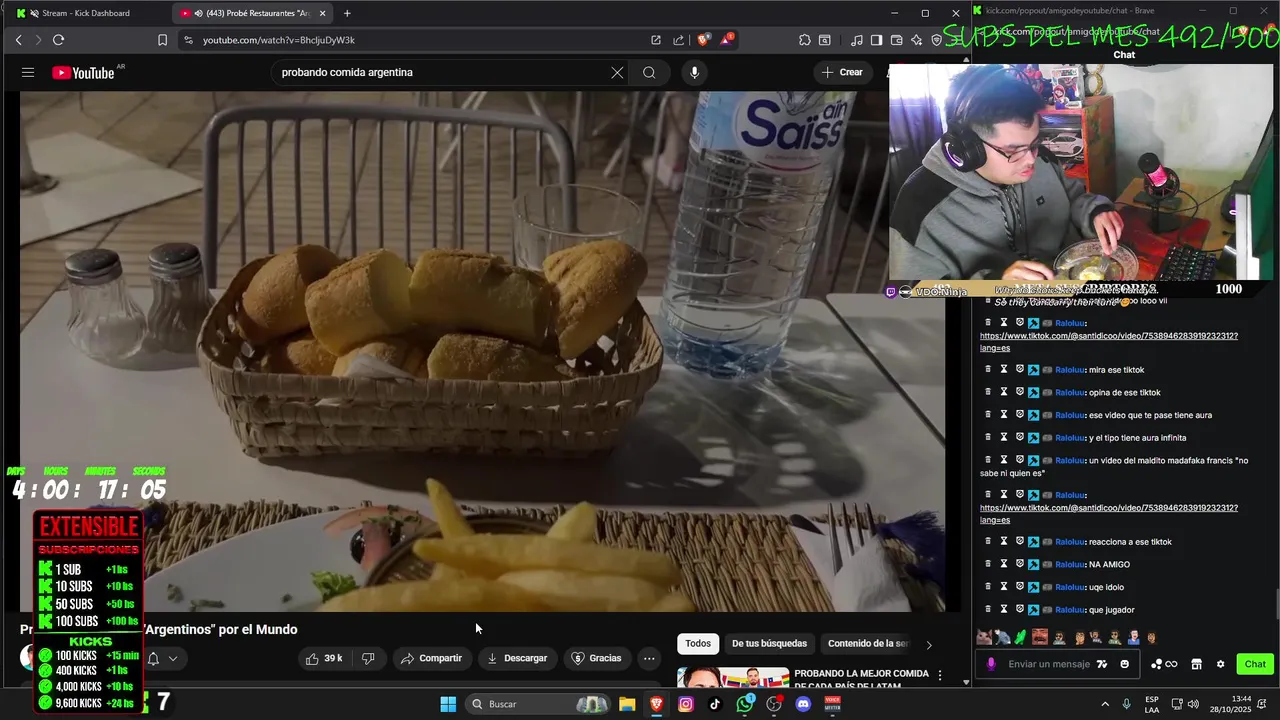Viewport: 1280px width, 720px height.
Task: Open channel points infinity icon
Action: (1165, 664)
